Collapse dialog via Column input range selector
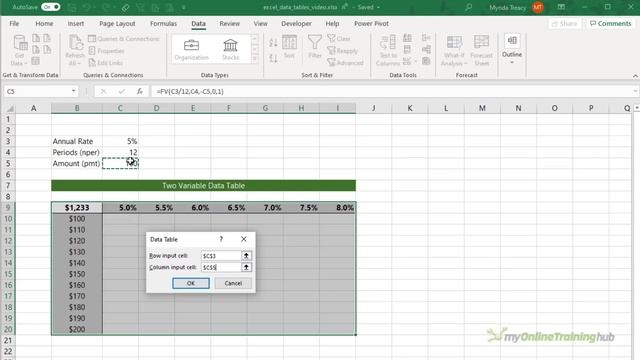The width and height of the screenshot is (640, 360). click(x=246, y=267)
